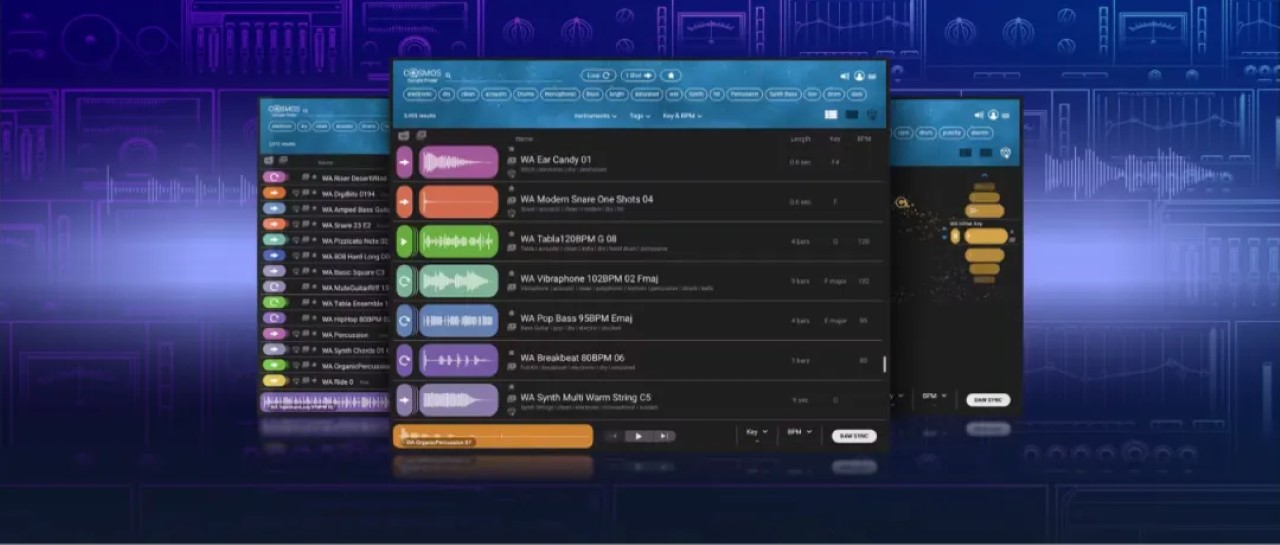The height and width of the screenshot is (545, 1280).
Task: Click the sample list vertical scrollbar thumb
Action: (884, 364)
